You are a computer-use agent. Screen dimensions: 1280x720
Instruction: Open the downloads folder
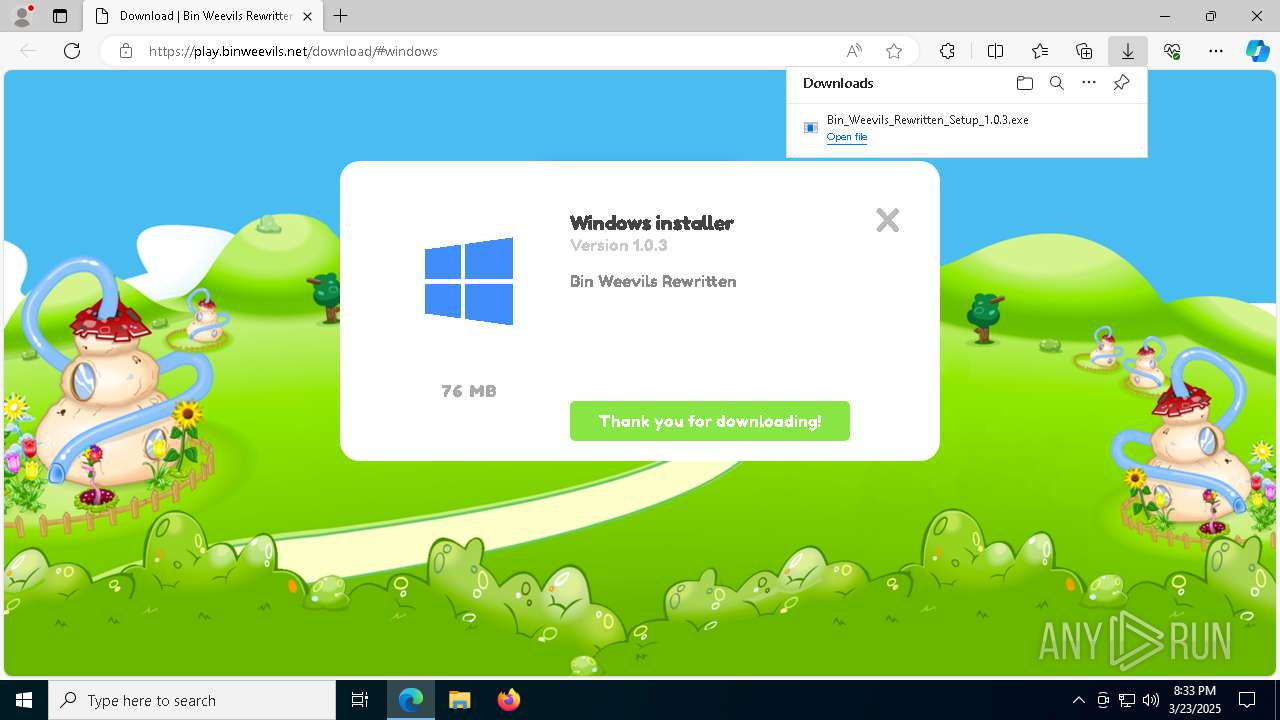(x=1024, y=83)
